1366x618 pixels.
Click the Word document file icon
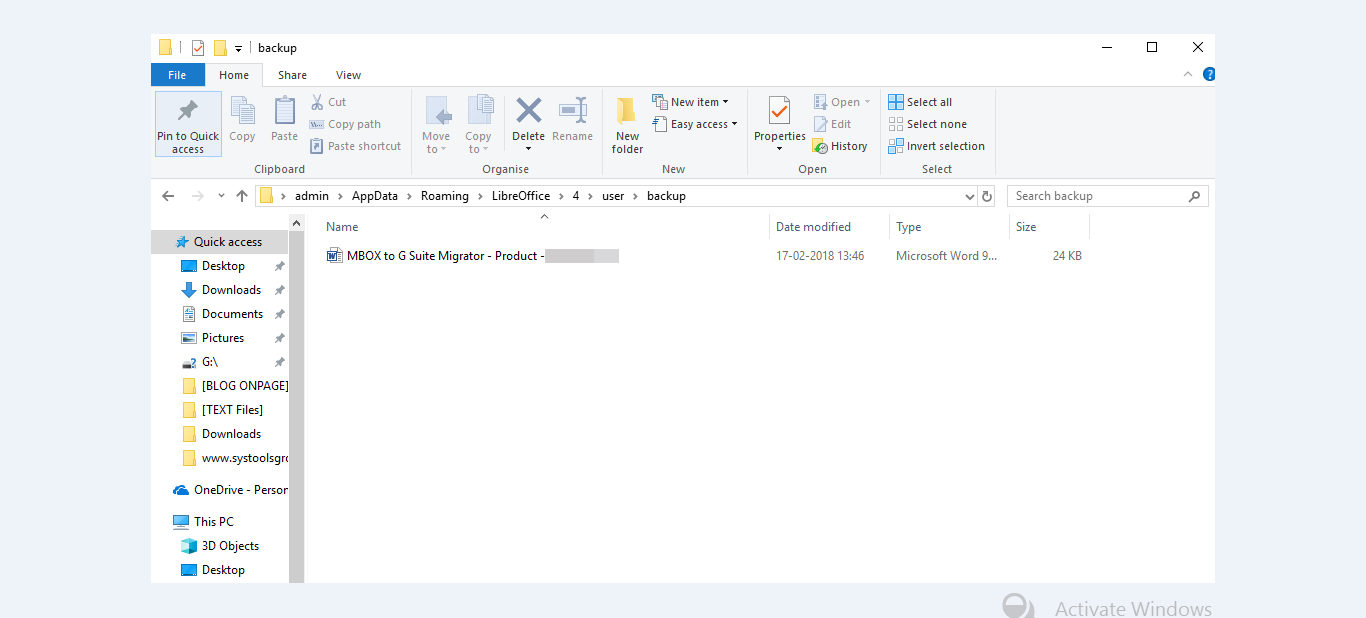coord(335,256)
